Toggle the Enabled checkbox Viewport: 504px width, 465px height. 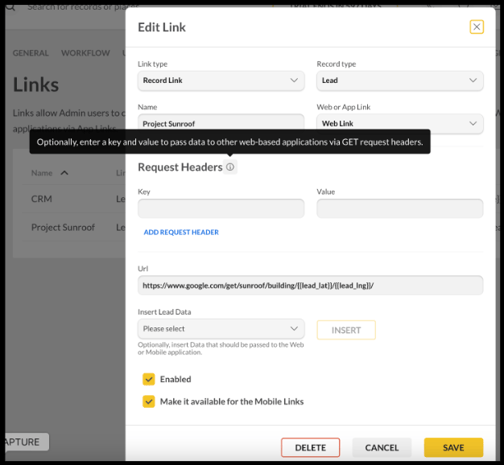pyautogui.click(x=149, y=379)
